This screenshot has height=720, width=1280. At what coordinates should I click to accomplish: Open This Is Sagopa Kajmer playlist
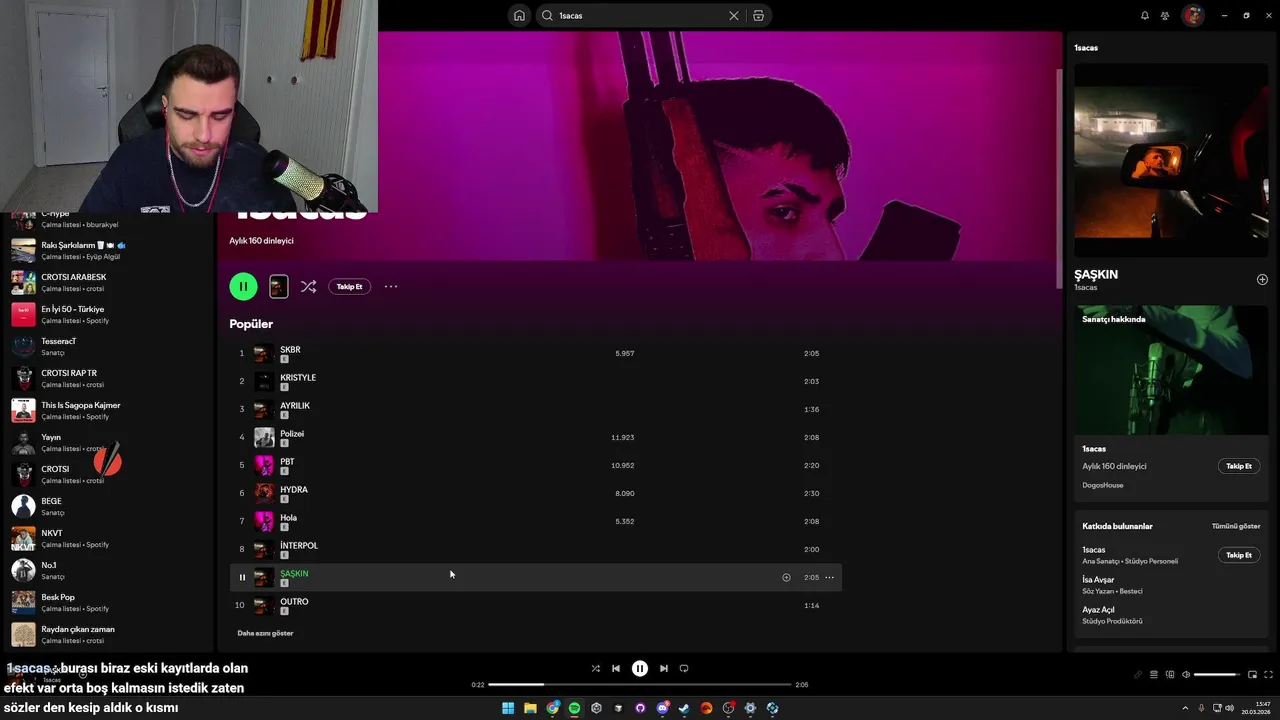coord(108,410)
